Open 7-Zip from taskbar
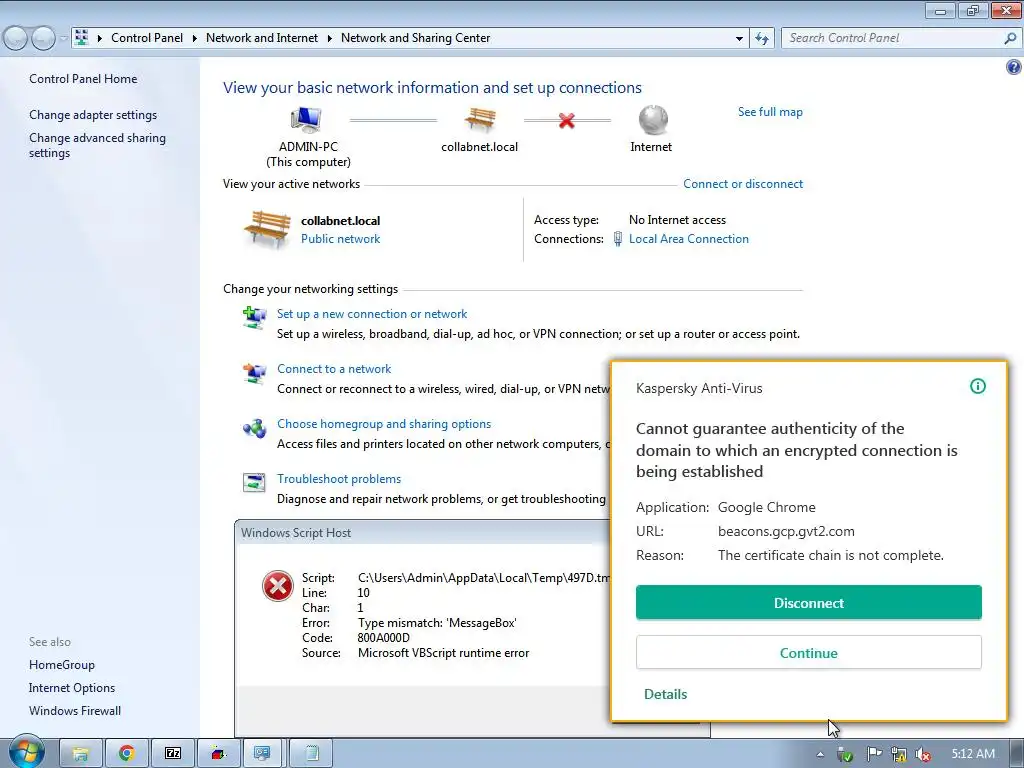Viewport: 1024px width, 768px height. point(172,754)
